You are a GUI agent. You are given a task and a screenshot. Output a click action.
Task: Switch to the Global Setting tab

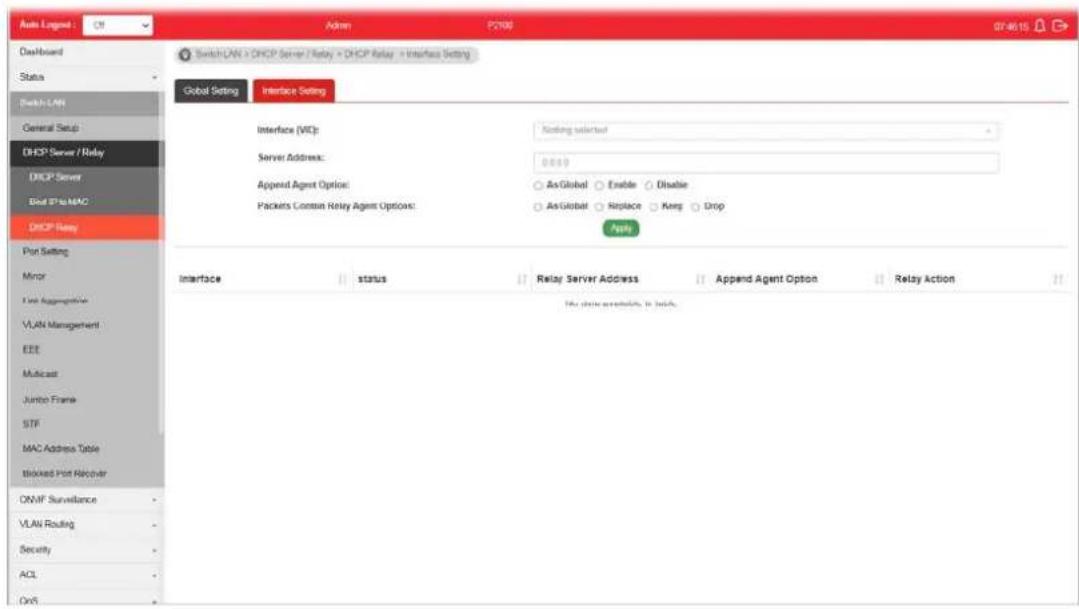211,91
